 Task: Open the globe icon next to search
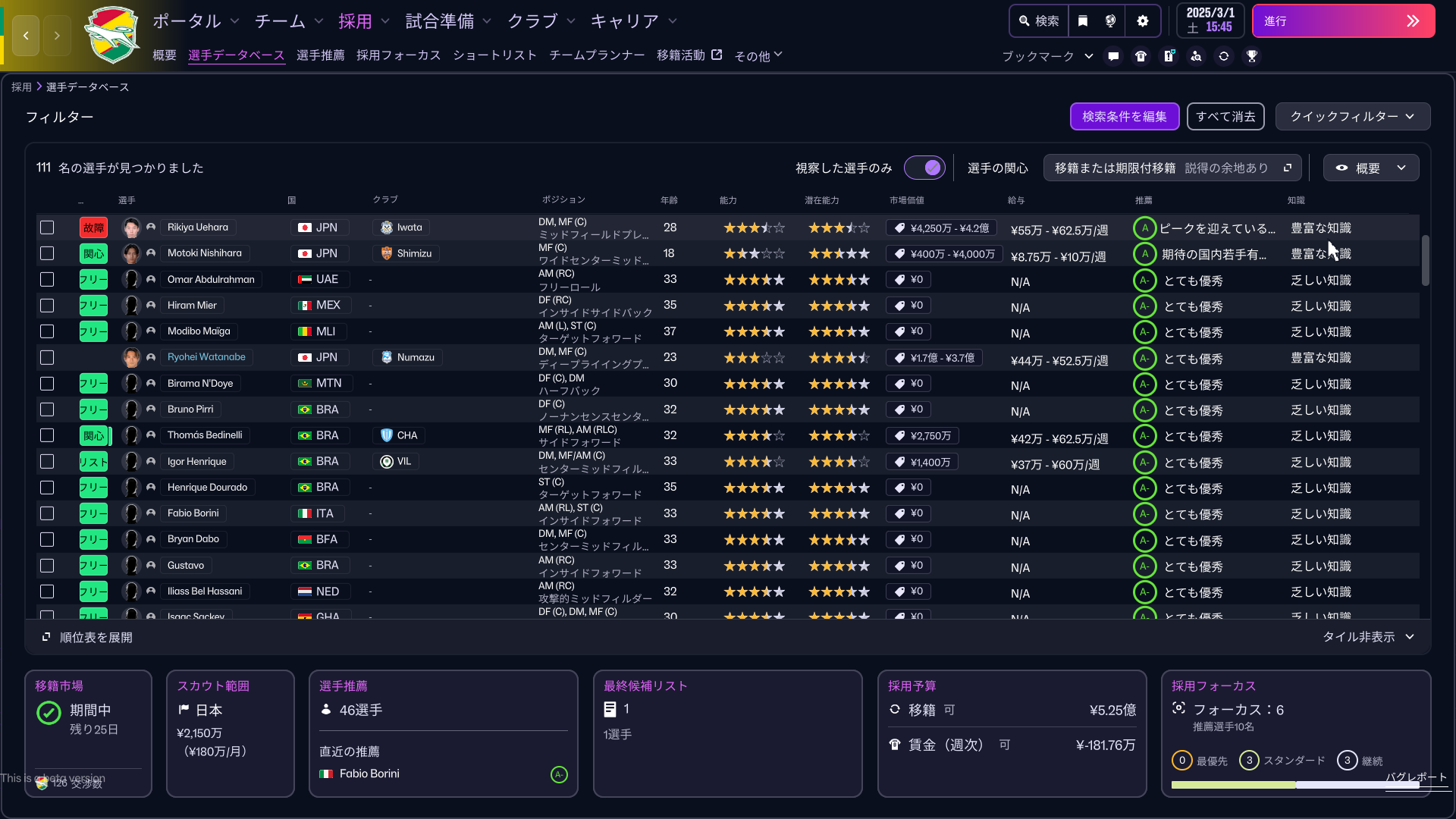1111,21
